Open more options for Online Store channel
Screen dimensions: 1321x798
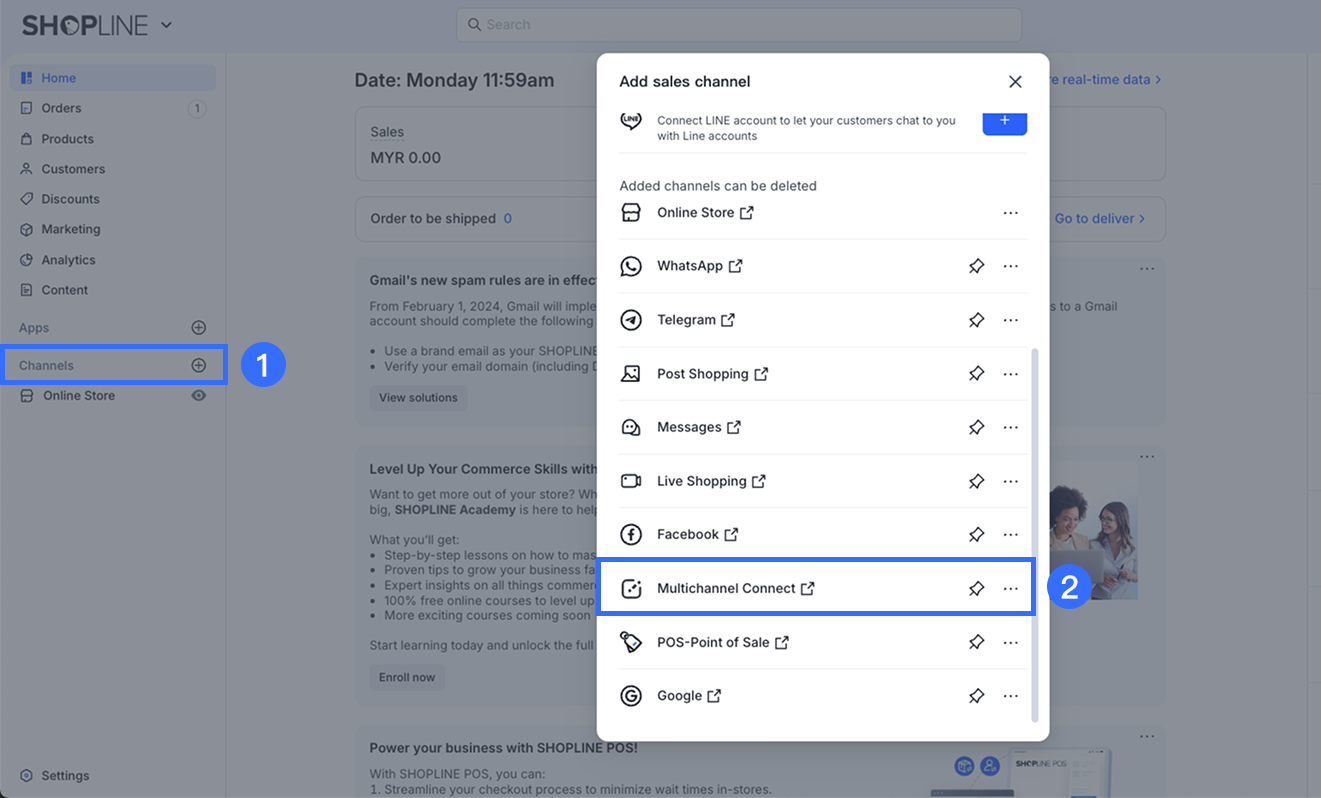coord(1010,213)
